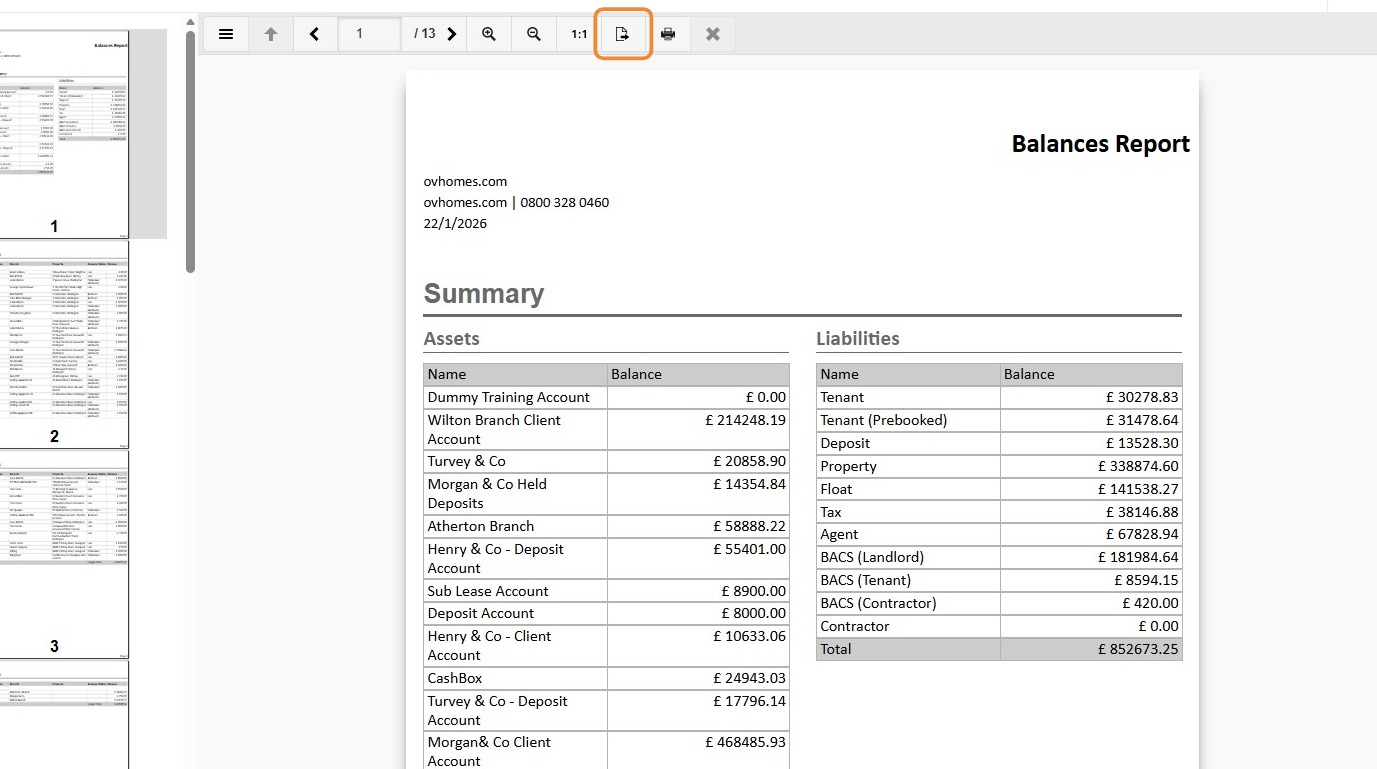Click the scroll-up arrow above the thumbnail scrollbar

click(190, 22)
